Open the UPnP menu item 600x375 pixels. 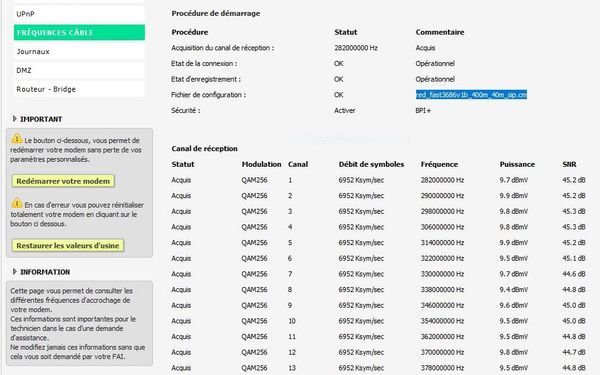[x=79, y=14]
